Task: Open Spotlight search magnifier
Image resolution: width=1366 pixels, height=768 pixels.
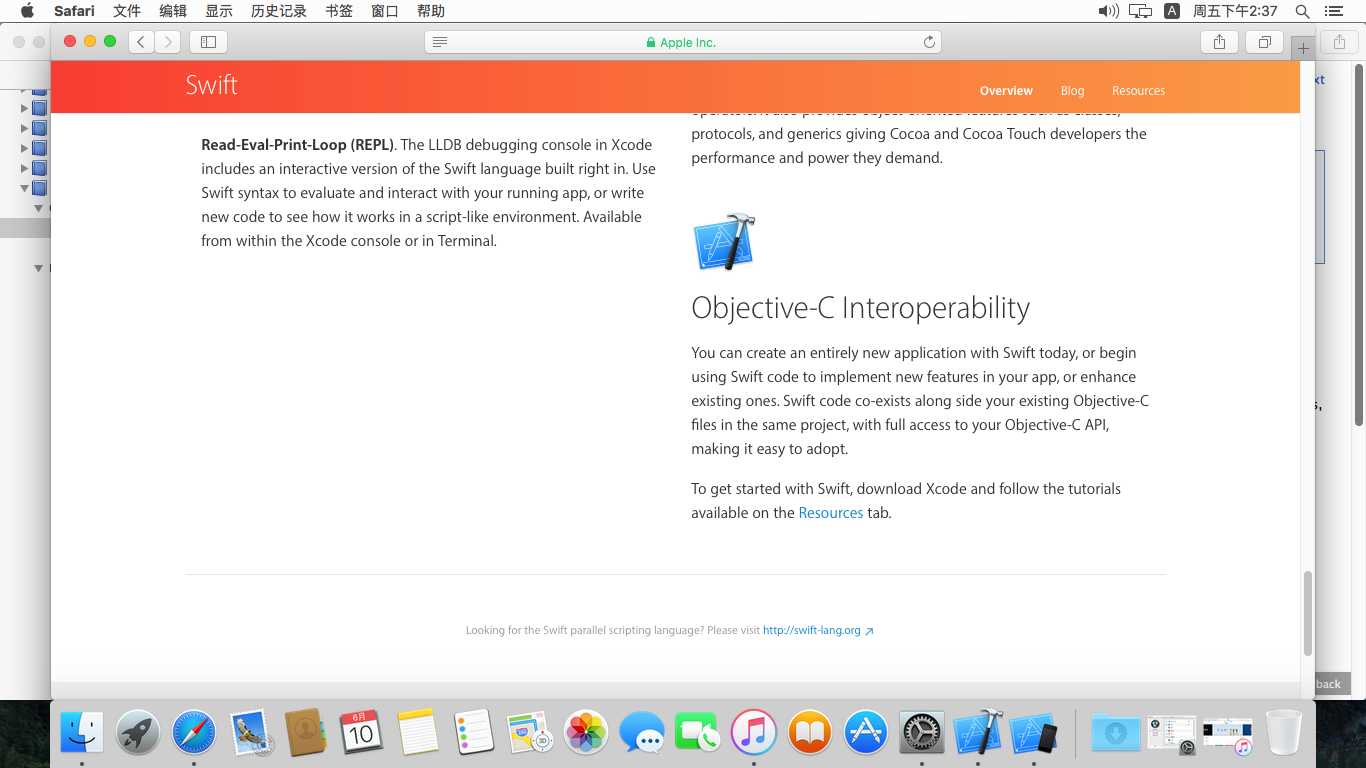Action: (x=1302, y=11)
